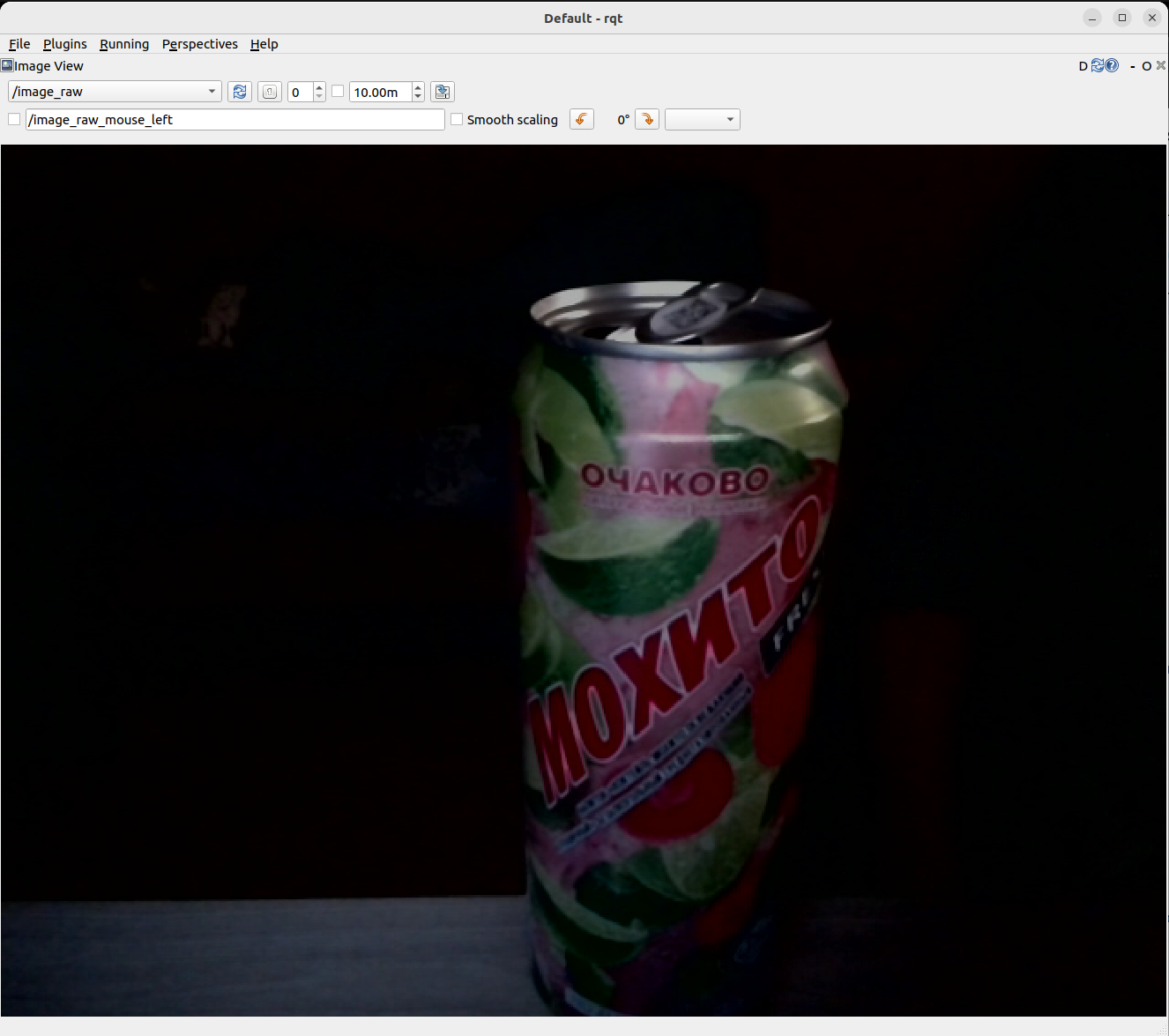The height and width of the screenshot is (1036, 1169).
Task: Expand the empty color scheme dropdown
Action: [x=702, y=120]
